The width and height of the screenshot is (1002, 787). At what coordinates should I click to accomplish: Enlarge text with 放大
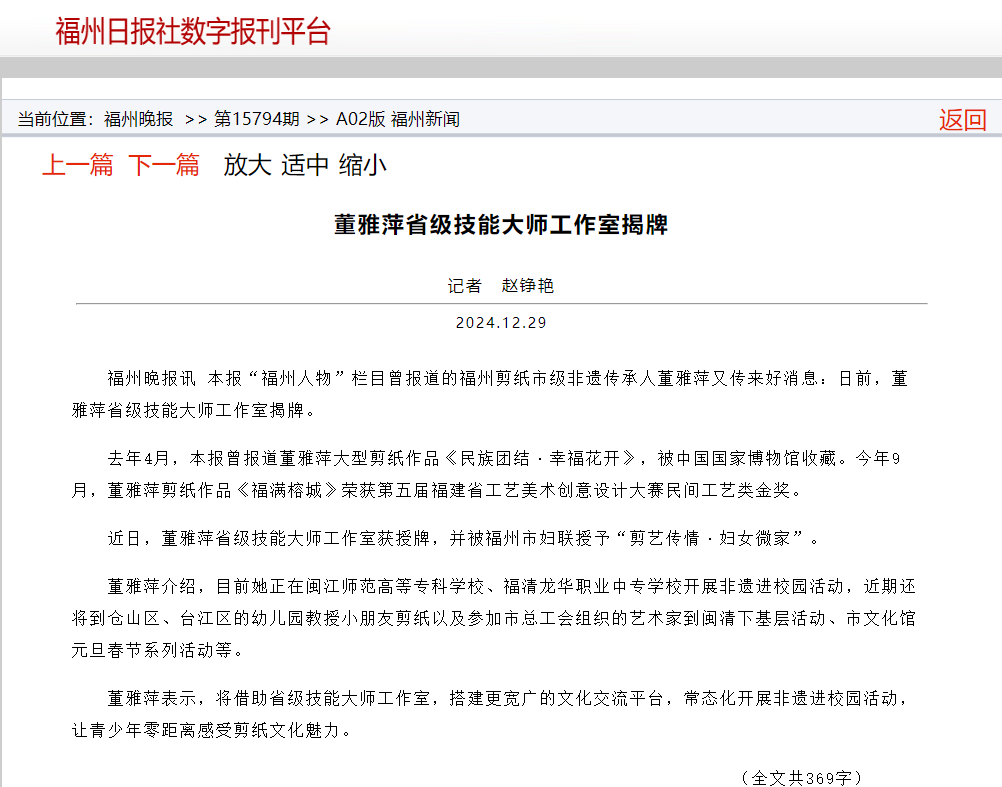tap(247, 165)
